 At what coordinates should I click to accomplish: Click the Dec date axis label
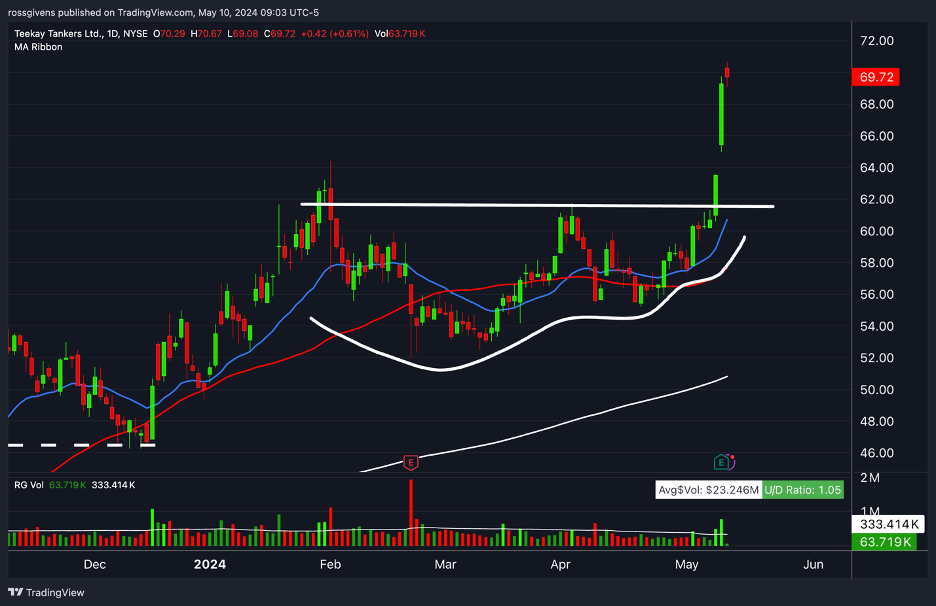94,564
